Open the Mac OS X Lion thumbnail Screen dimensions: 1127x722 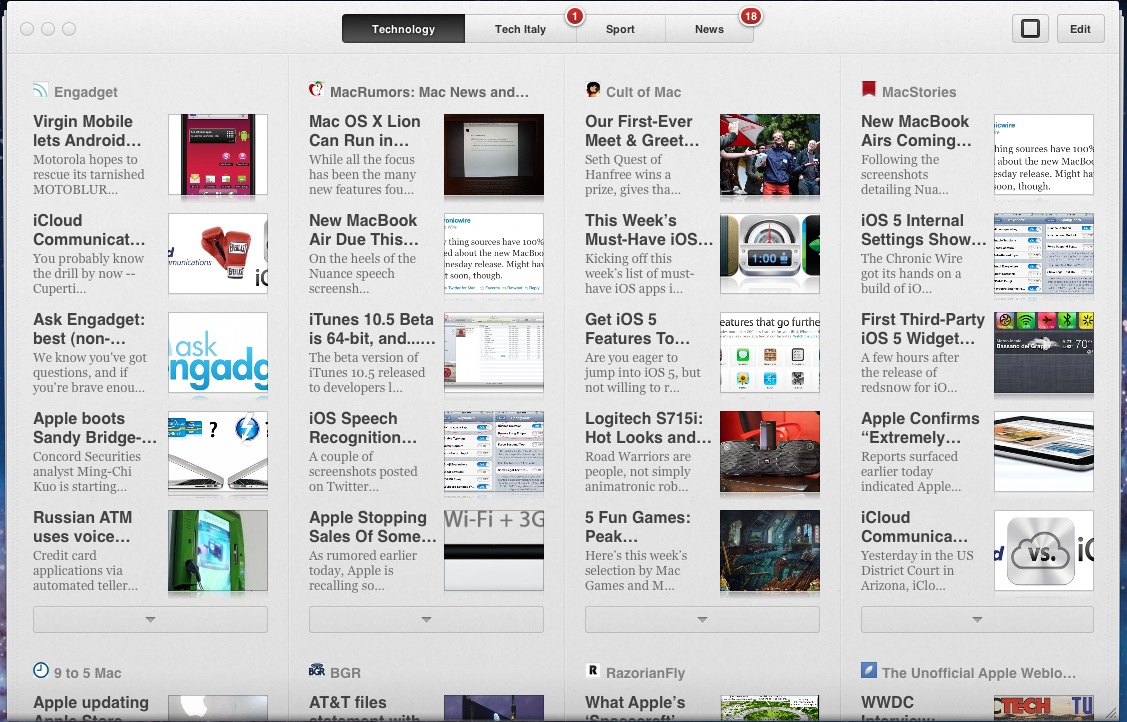[x=494, y=154]
